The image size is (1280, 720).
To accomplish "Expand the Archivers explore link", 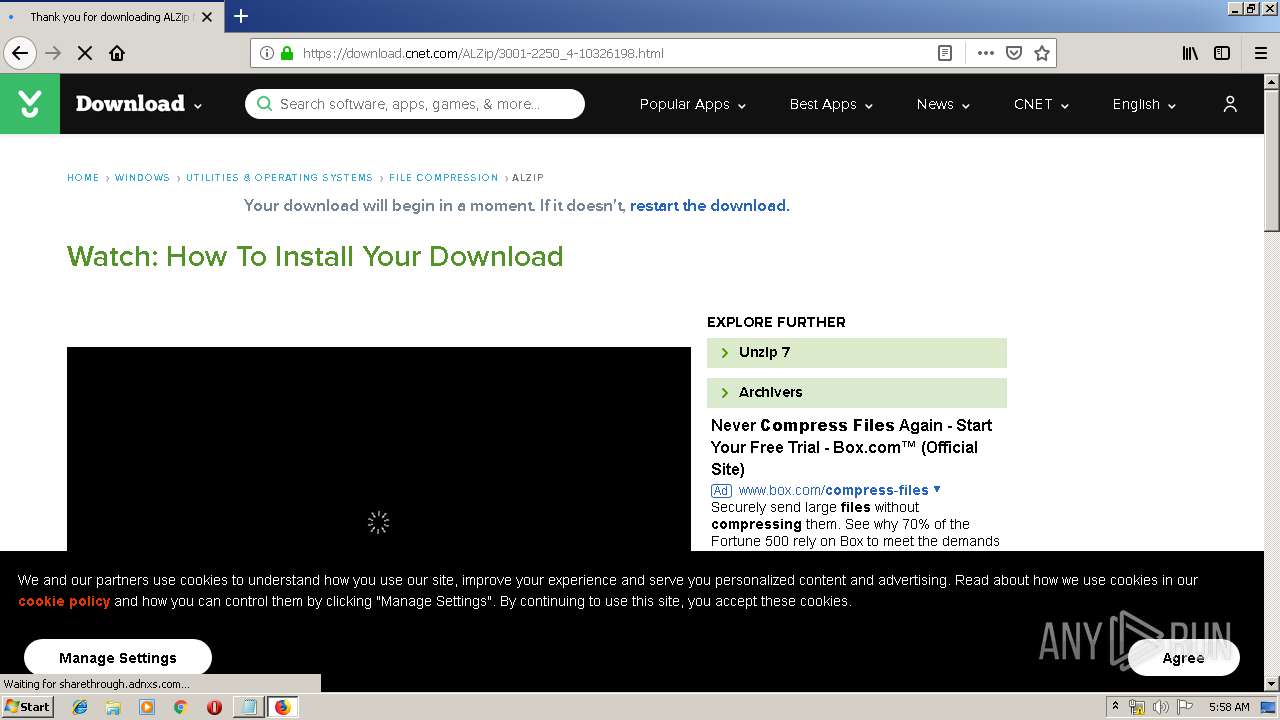I will click(857, 393).
